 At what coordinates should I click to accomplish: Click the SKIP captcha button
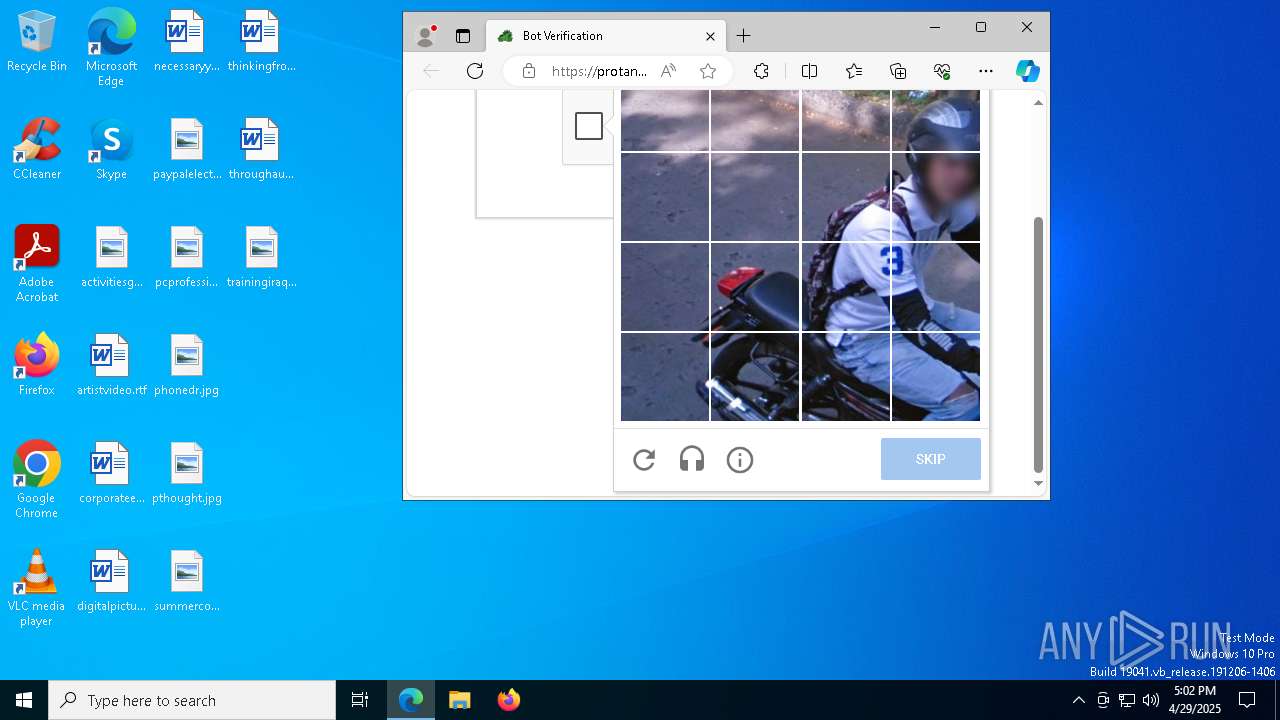(931, 459)
